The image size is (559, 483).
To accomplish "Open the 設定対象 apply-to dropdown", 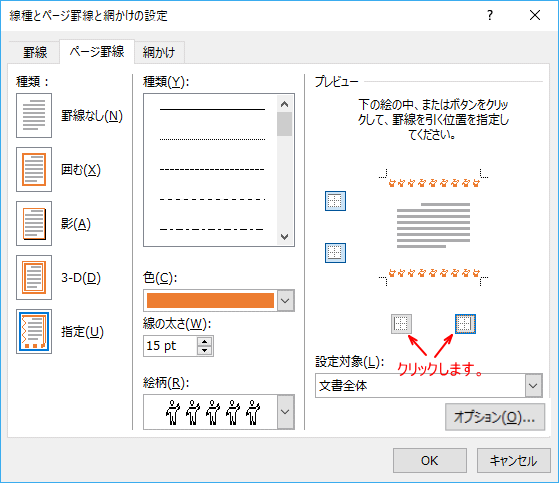I will [533, 385].
